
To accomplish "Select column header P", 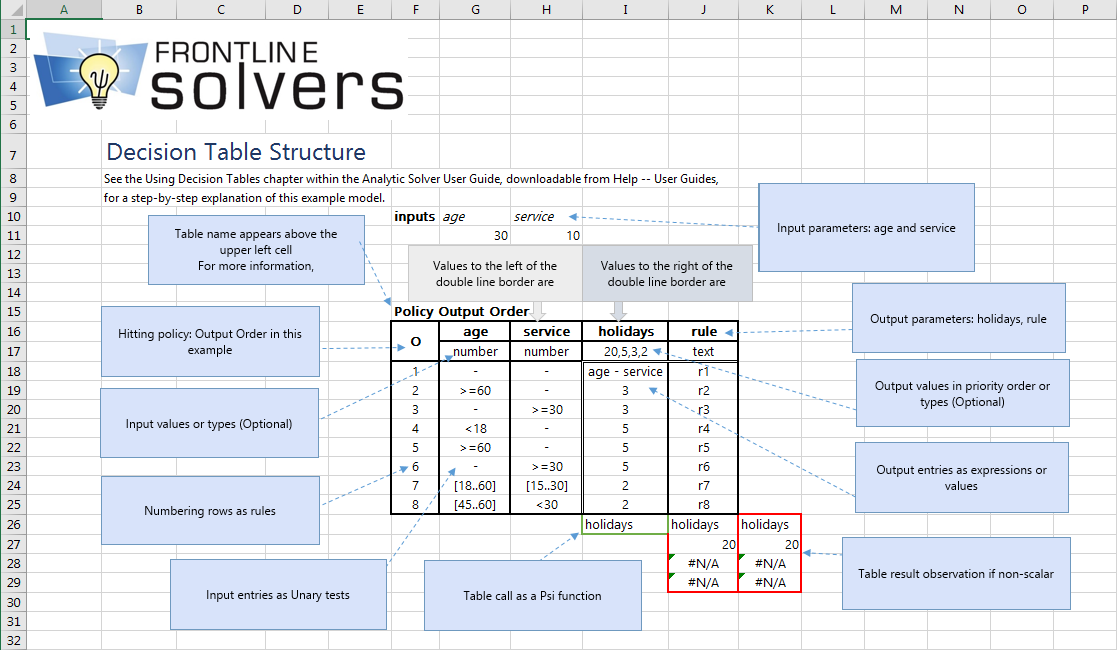I will coord(1085,9).
